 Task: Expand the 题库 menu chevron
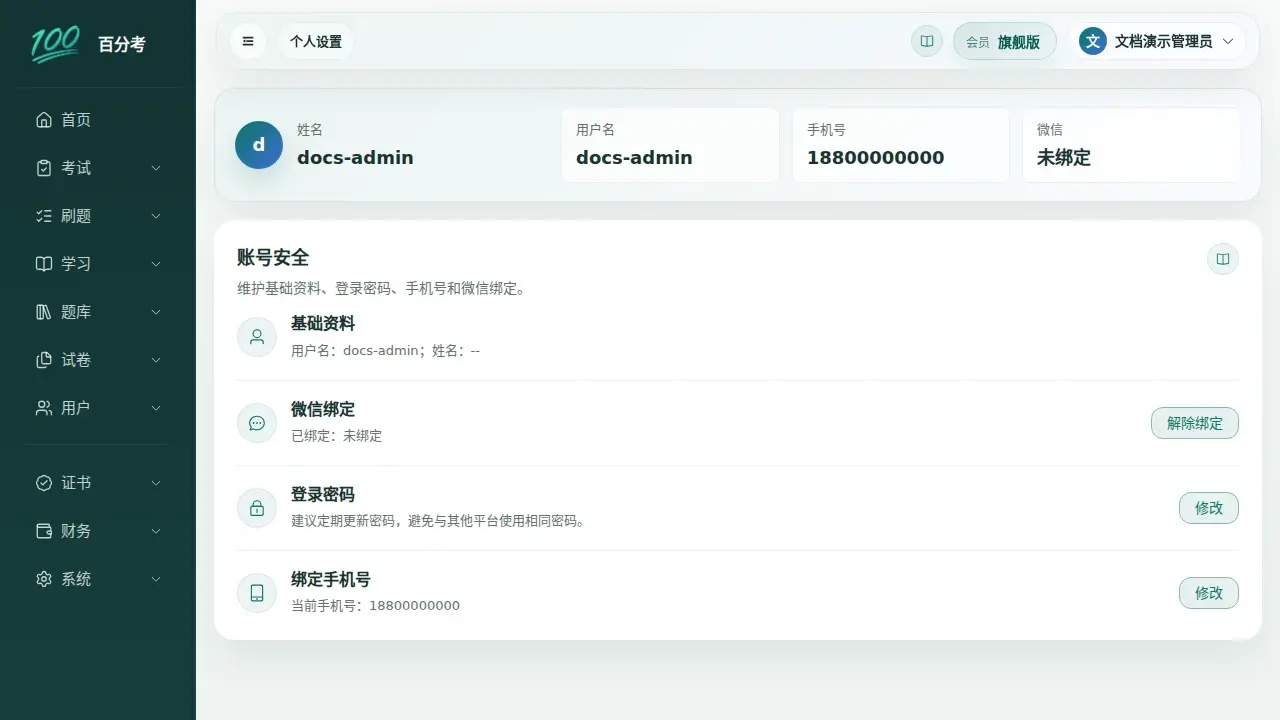(x=156, y=312)
